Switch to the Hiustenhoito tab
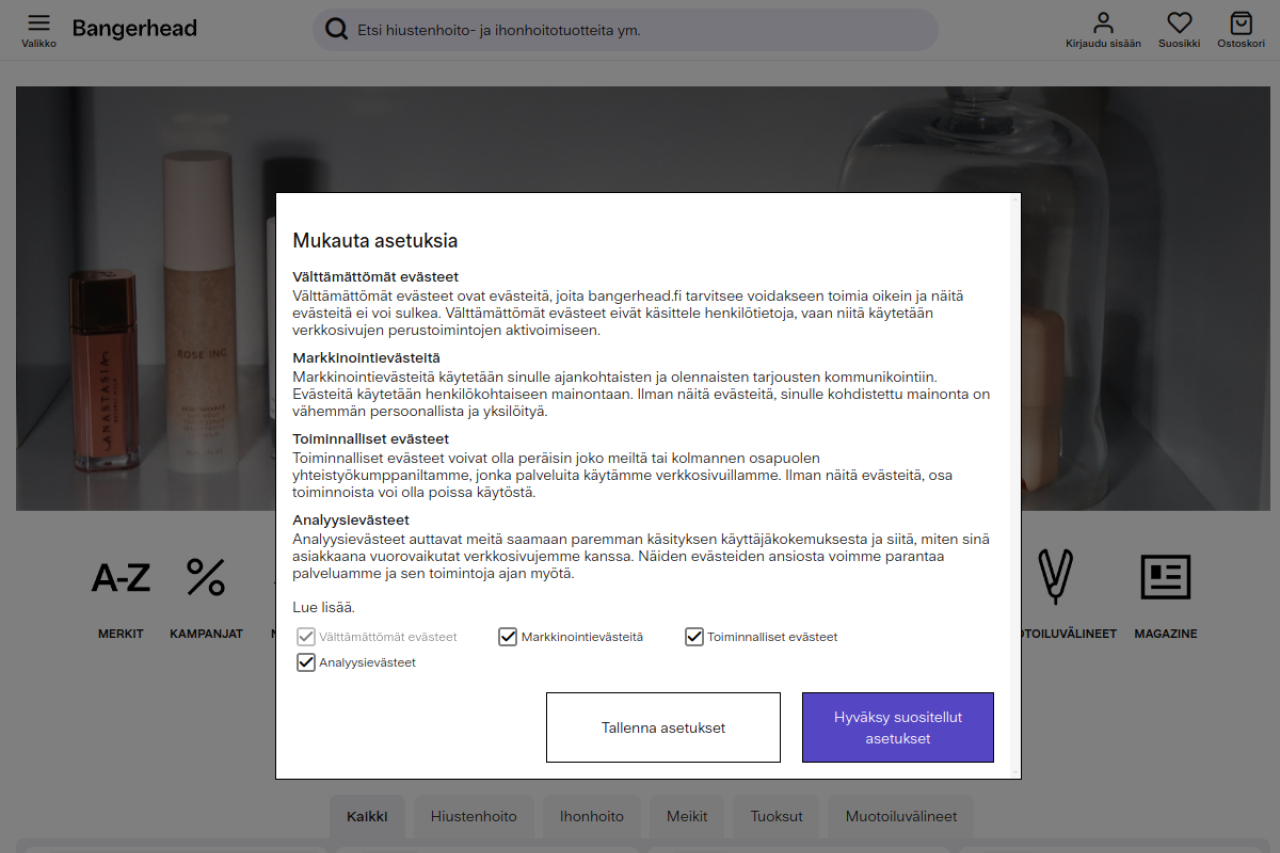Viewport: 1280px width, 853px height. 474,816
